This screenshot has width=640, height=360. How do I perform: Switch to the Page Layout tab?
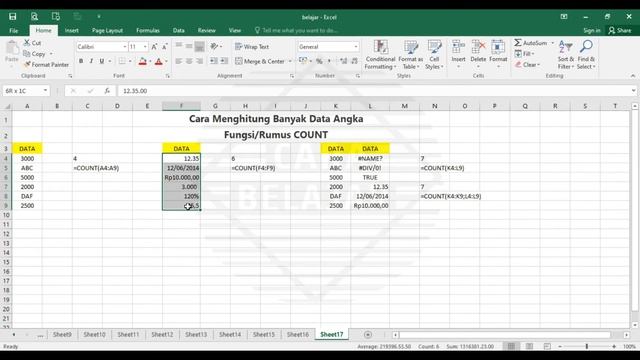click(x=107, y=31)
